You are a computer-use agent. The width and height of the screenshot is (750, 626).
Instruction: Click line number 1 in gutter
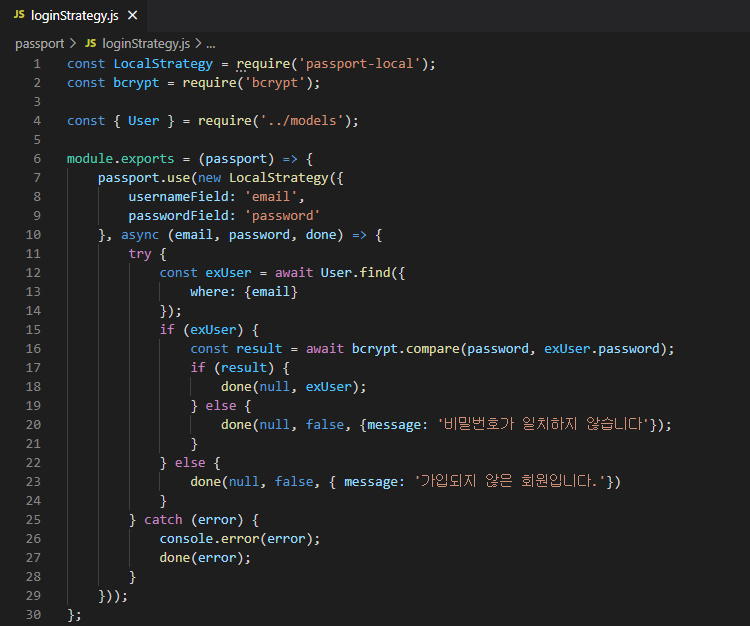(x=37, y=64)
